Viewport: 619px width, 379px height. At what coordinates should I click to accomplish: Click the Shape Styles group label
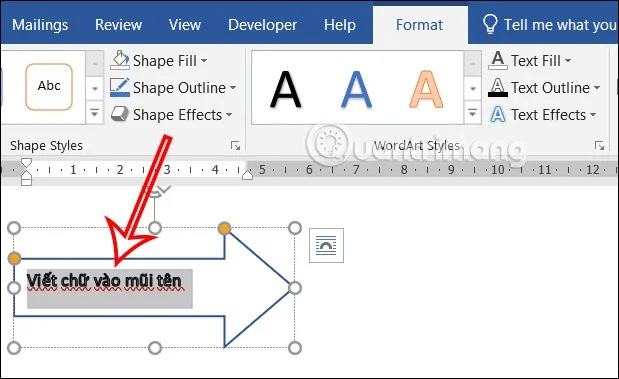pos(46,146)
